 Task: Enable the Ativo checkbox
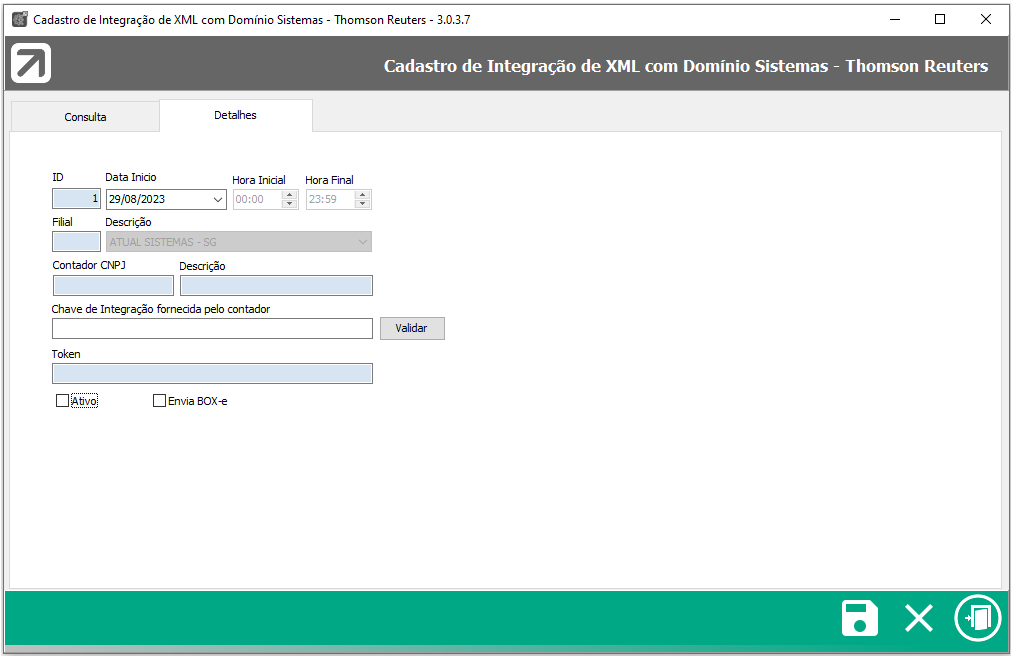pyautogui.click(x=63, y=401)
